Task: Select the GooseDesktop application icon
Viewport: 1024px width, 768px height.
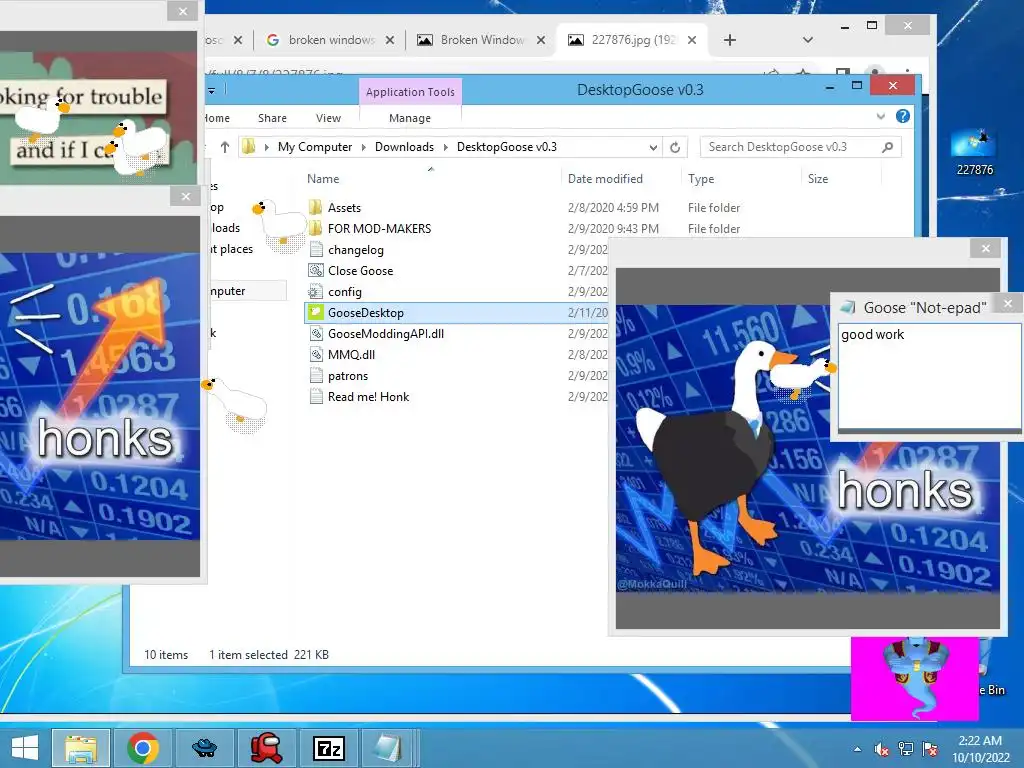Action: (x=316, y=312)
